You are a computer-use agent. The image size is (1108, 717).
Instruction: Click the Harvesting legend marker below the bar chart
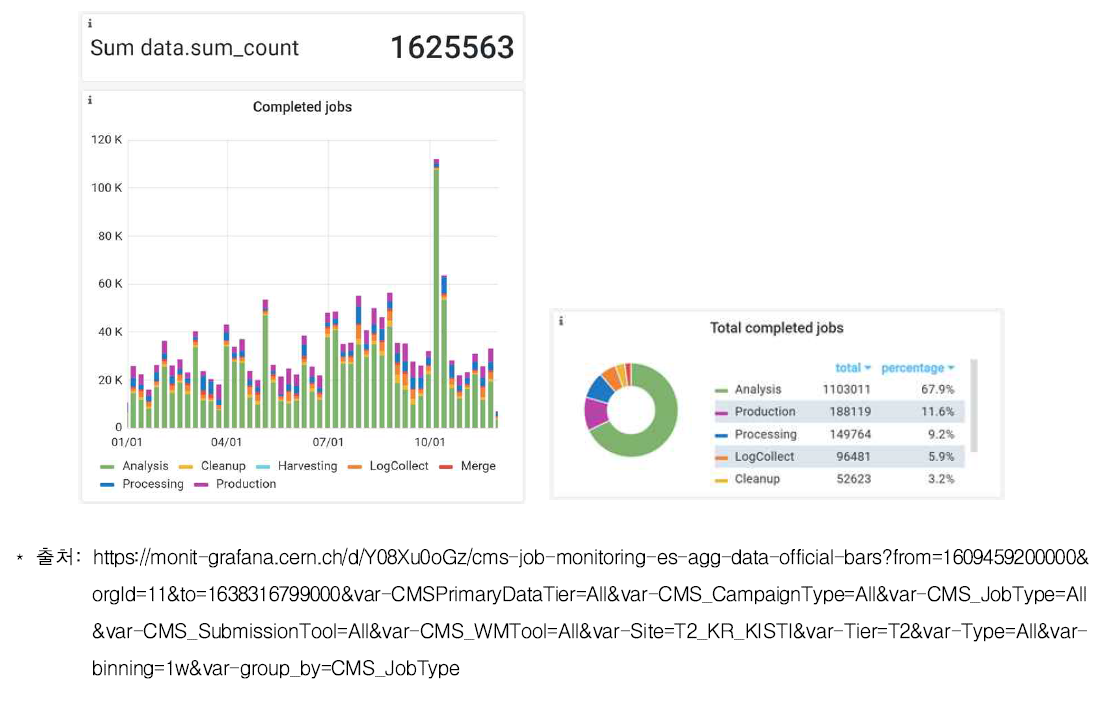tap(264, 466)
